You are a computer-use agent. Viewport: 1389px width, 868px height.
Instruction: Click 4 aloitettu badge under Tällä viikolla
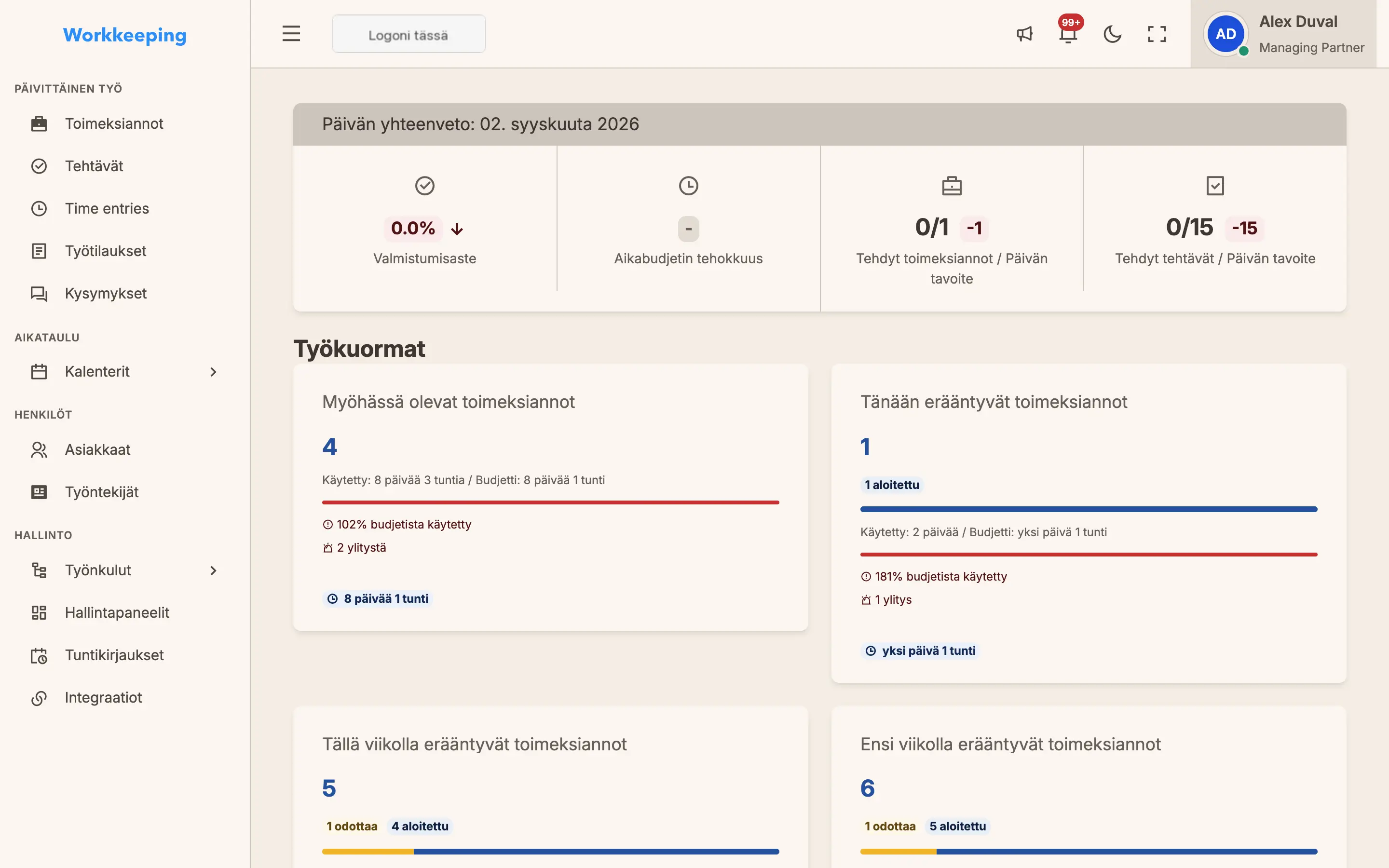coord(420,827)
